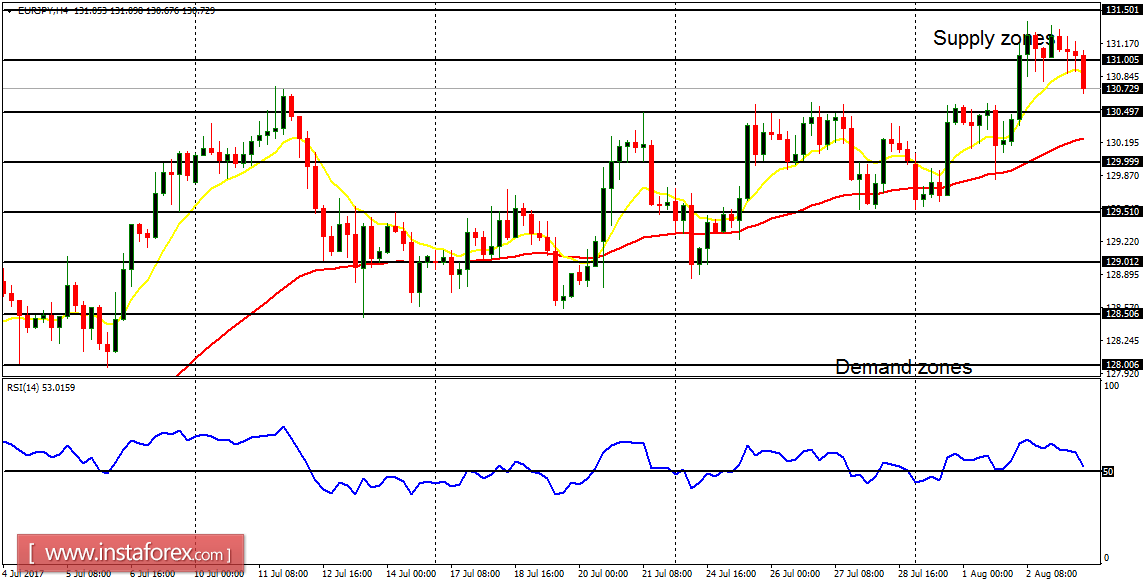This screenshot has height=585, width=1143.
Task: Click the 129.999 price level label
Action: click(x=1122, y=162)
